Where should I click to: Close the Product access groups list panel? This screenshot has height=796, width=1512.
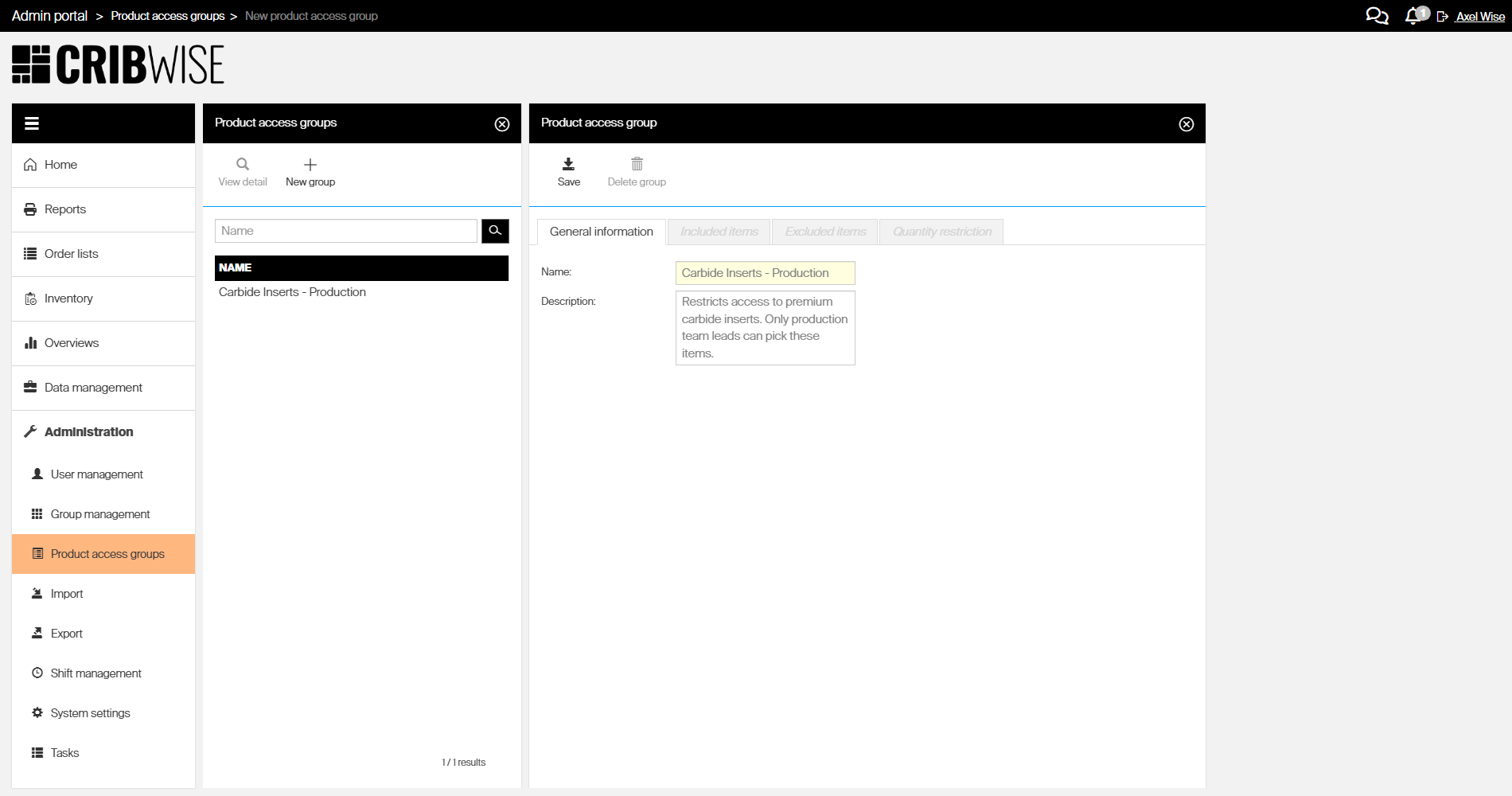[501, 124]
